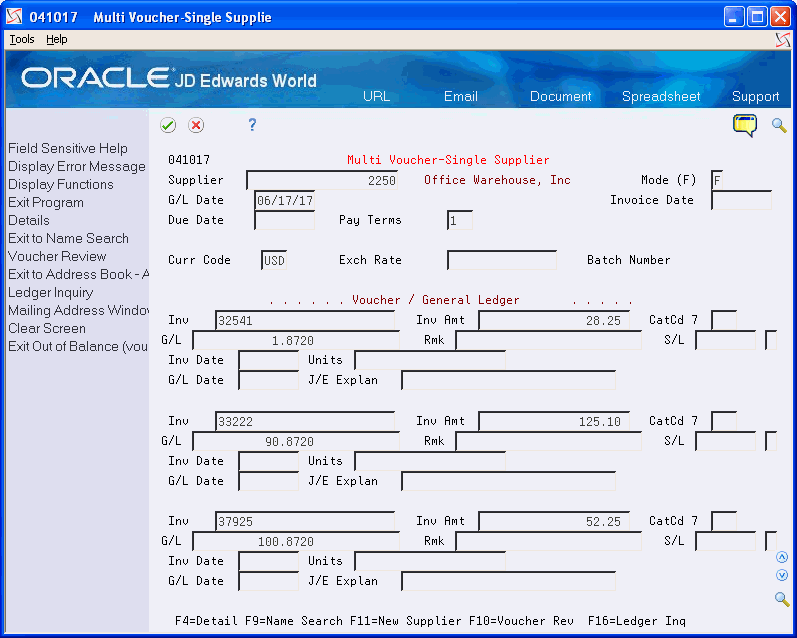Click the F9=Name Search text
Viewport: 797px width, 638px height.
(x=294, y=621)
